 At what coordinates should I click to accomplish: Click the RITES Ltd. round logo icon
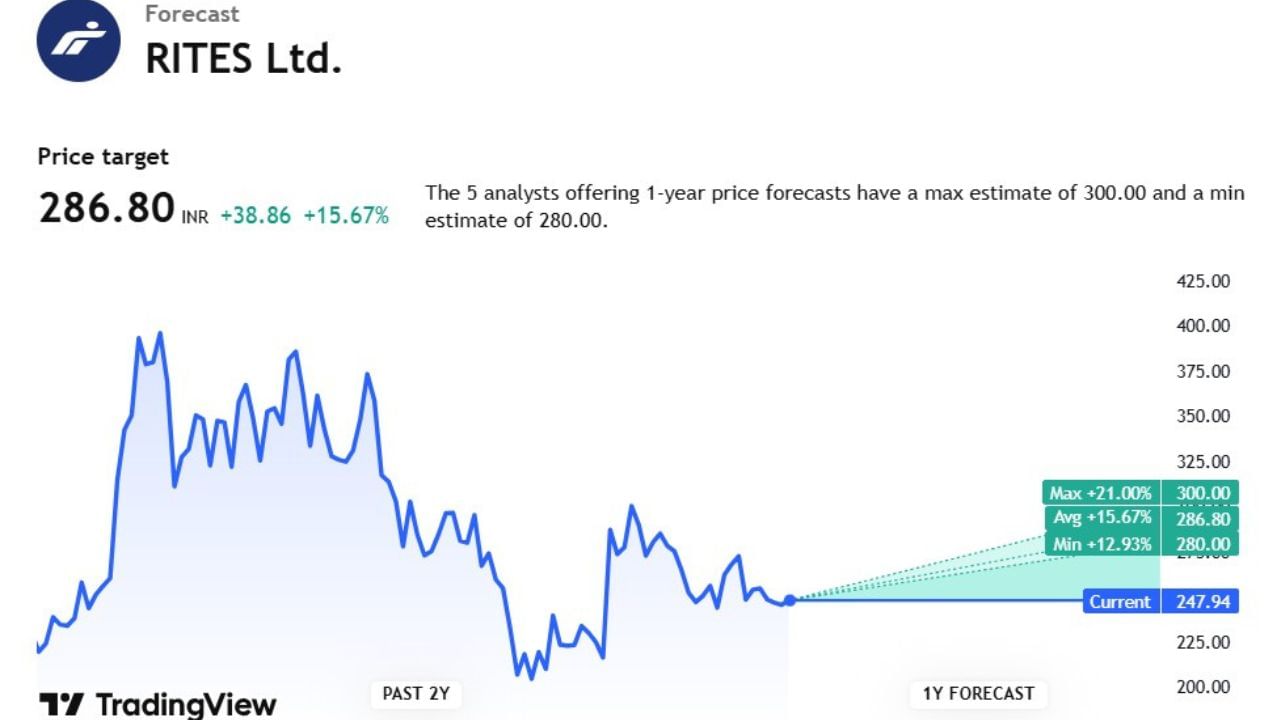click(78, 40)
